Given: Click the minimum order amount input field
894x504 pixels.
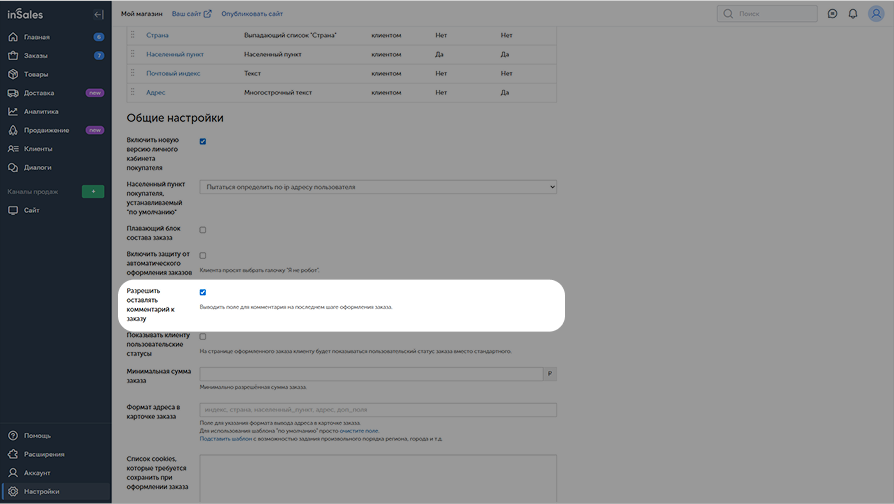Looking at the screenshot, I should pyautogui.click(x=370, y=374).
